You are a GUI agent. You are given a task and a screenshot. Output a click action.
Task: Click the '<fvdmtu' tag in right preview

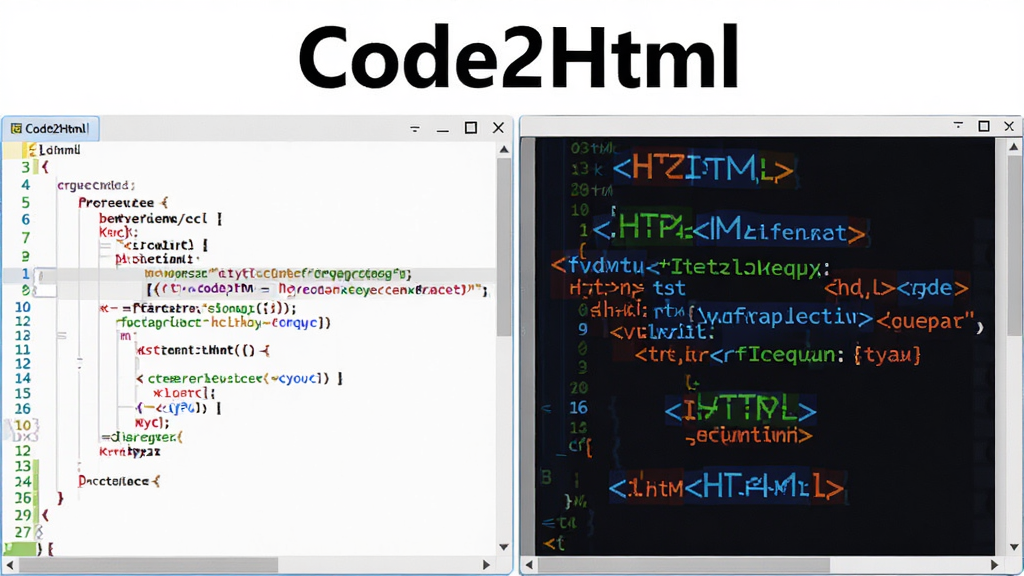tap(598, 266)
